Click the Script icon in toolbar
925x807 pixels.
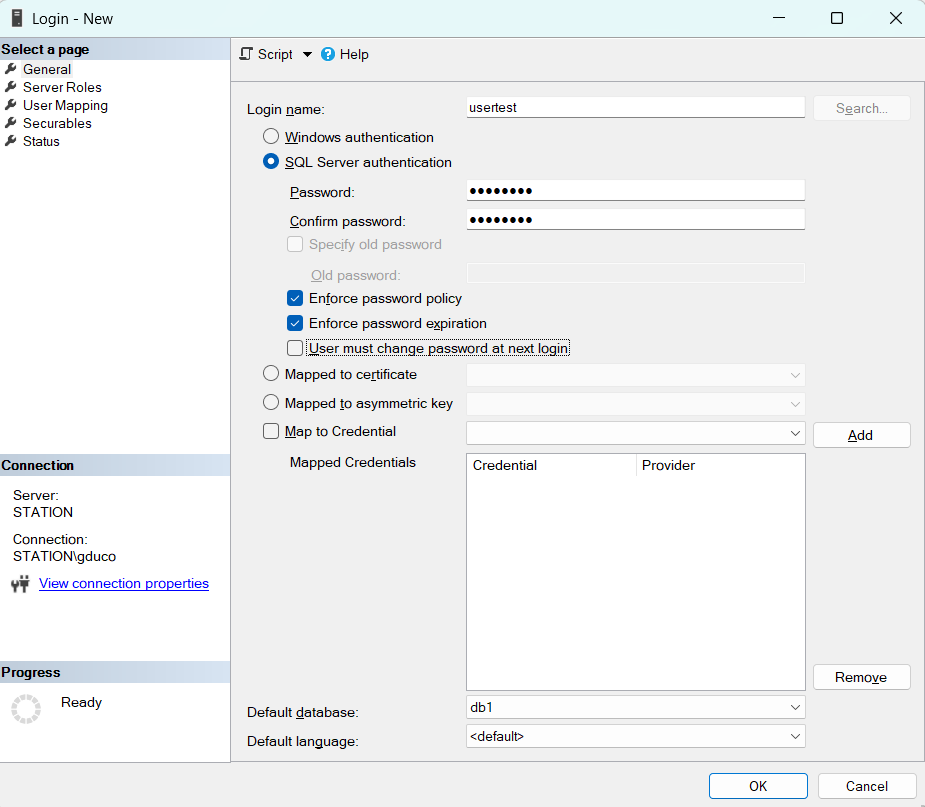(246, 54)
